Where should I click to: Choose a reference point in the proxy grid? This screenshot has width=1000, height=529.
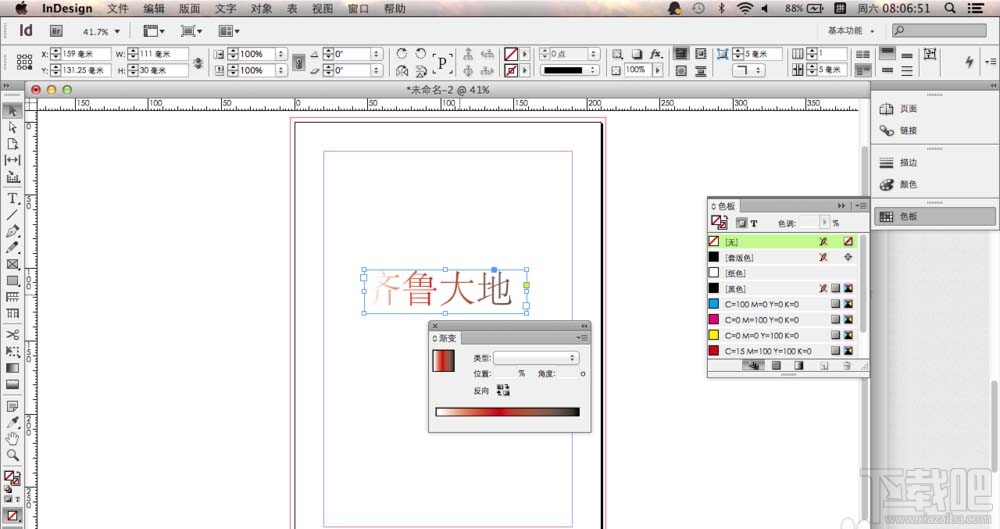(24, 62)
